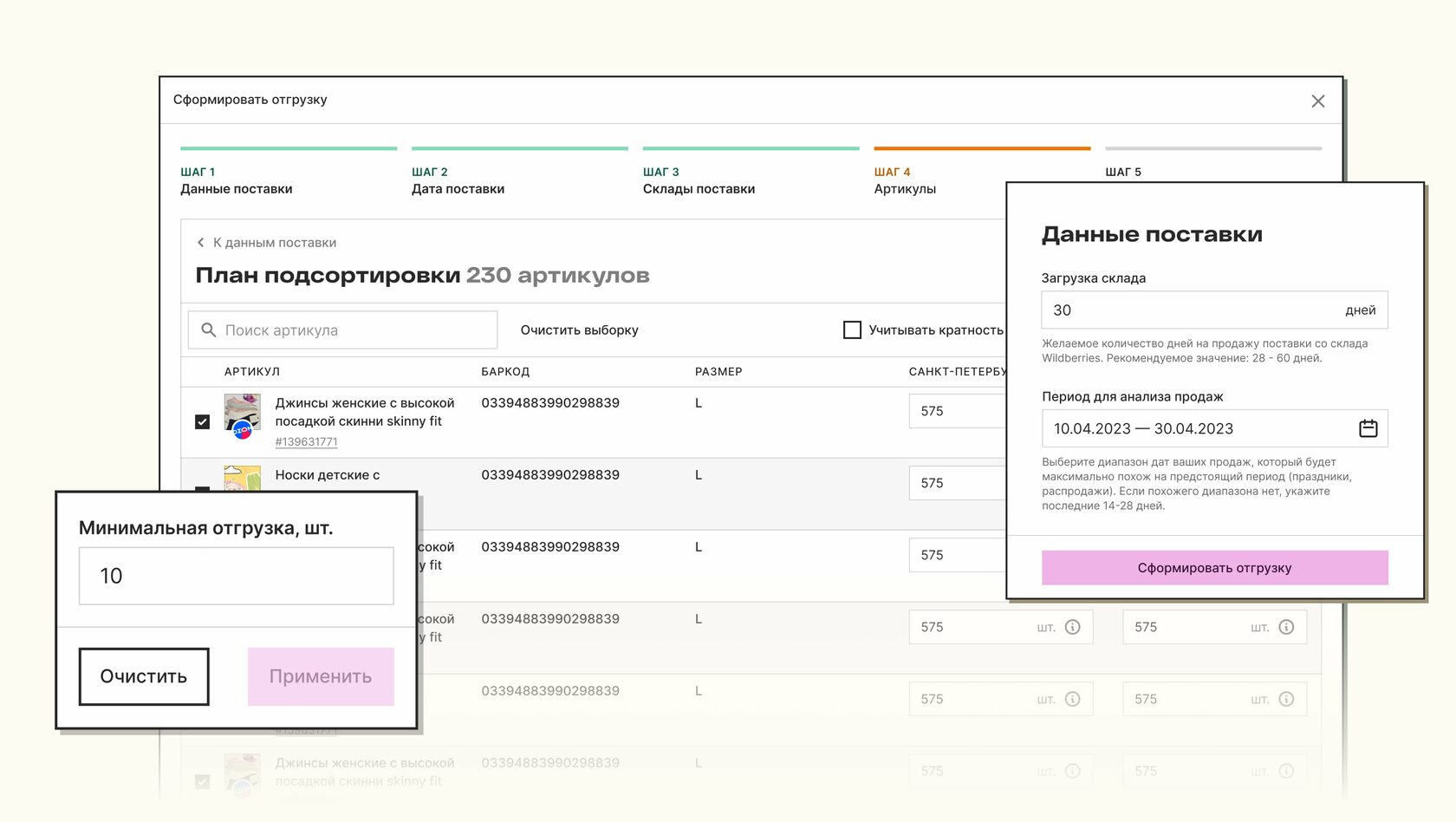
Task: Click the Джинсы женские с высокой product name
Action: 365,412
